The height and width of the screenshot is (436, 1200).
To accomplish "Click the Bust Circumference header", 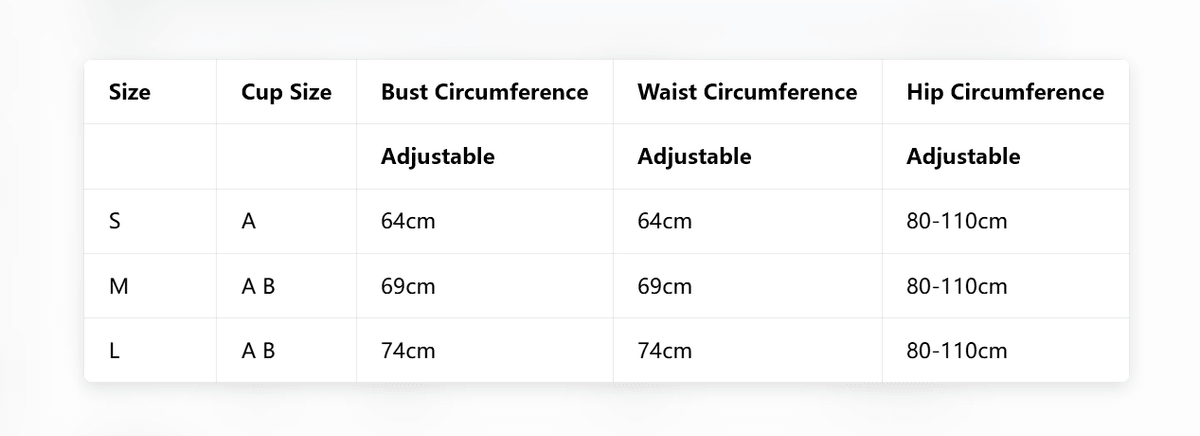I will [x=484, y=93].
